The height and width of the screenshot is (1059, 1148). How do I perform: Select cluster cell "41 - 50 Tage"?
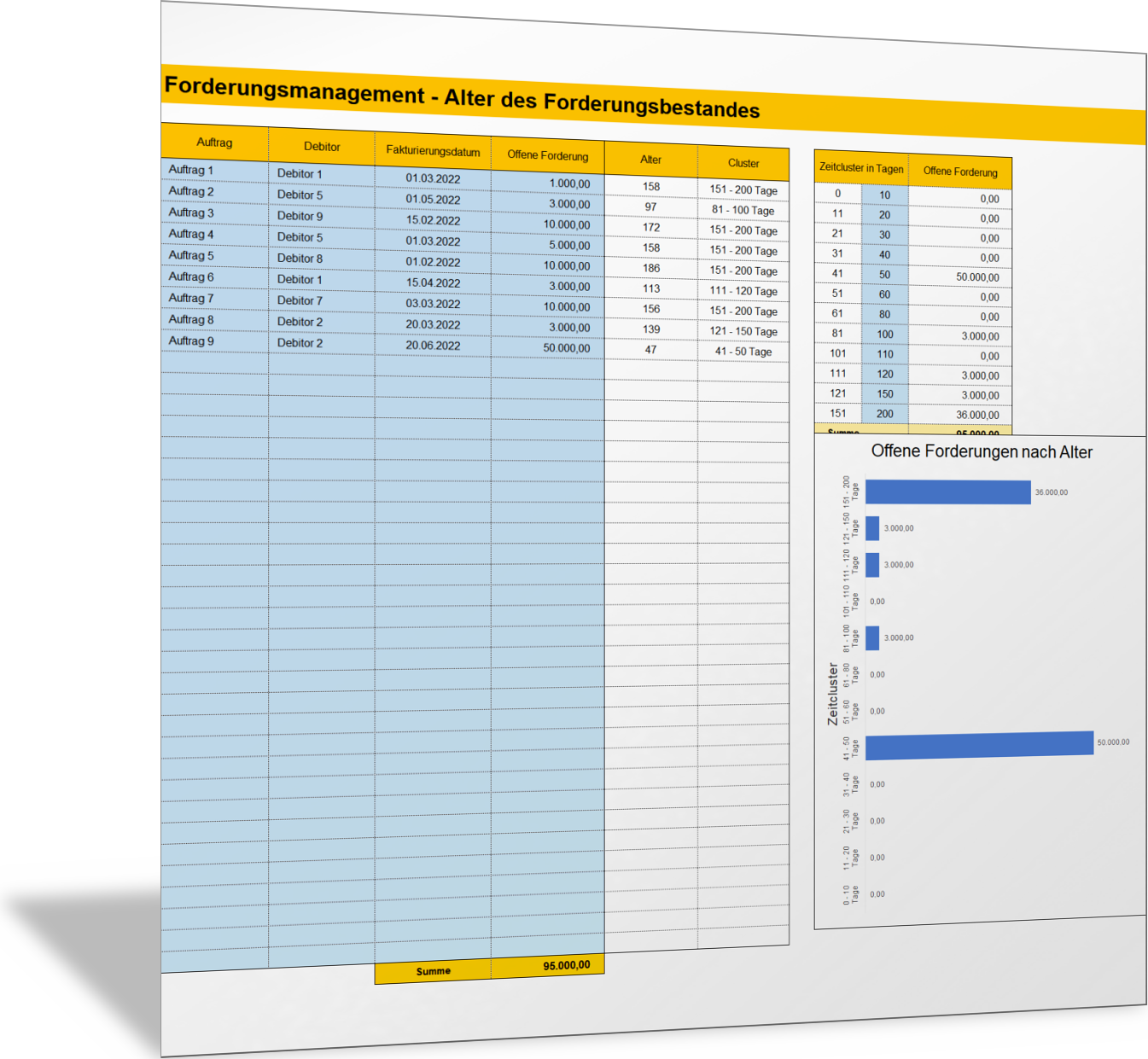tap(743, 352)
